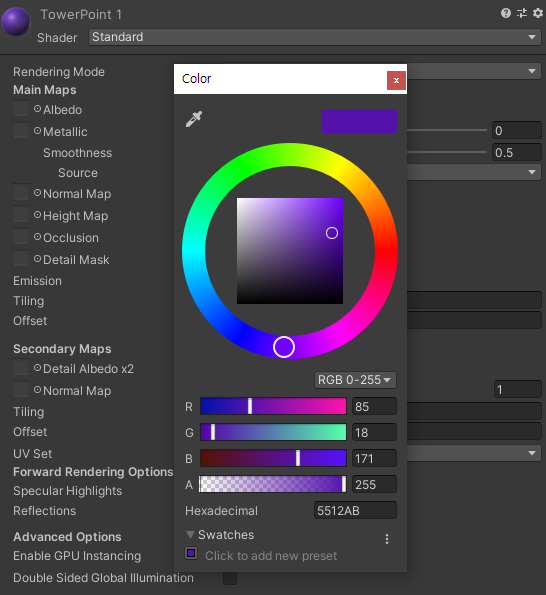Viewport: 546px width, 595px height.
Task: Click the A value field showing 255
Action: (374, 485)
